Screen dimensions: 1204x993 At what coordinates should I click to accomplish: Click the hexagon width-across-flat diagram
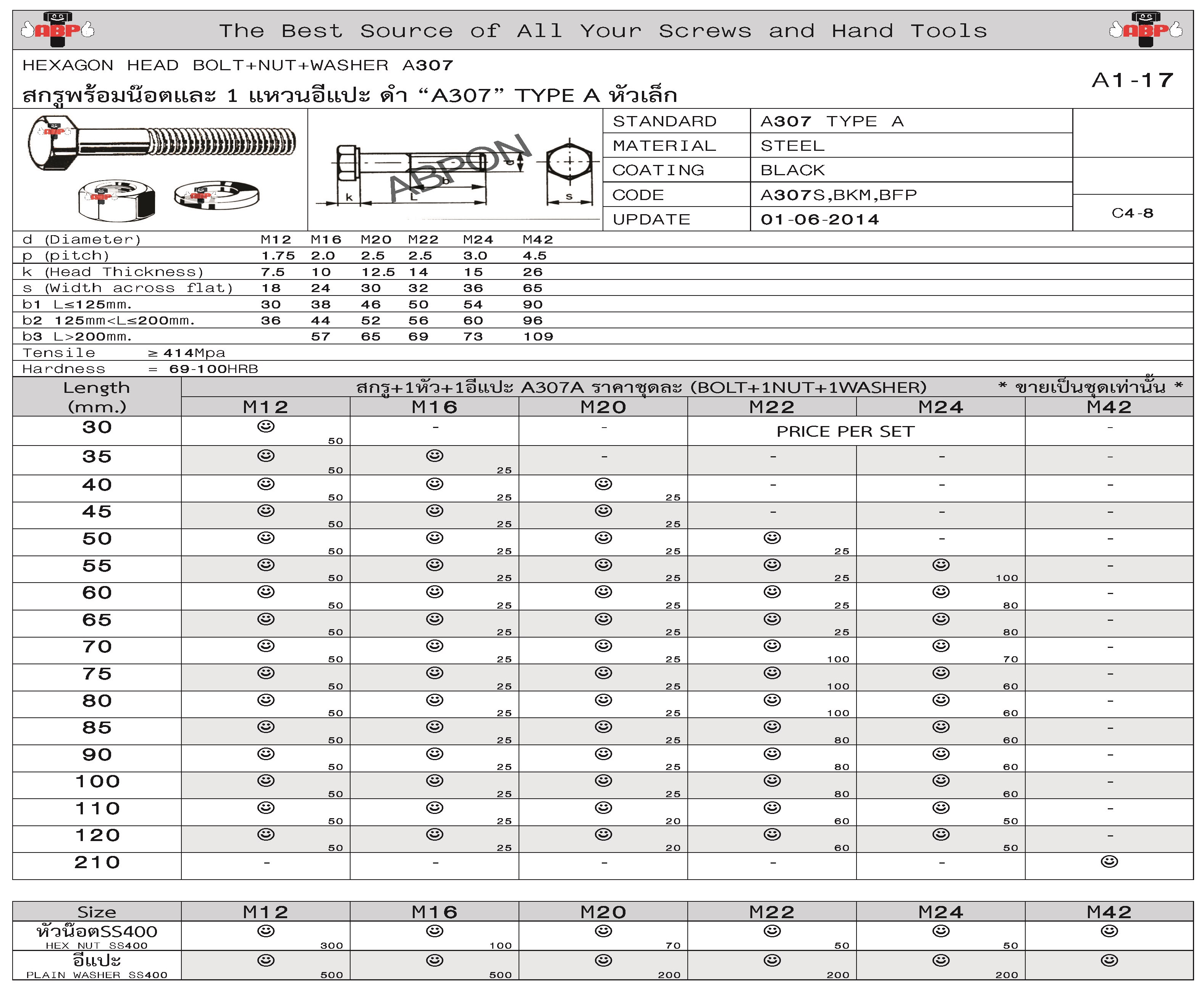click(569, 170)
